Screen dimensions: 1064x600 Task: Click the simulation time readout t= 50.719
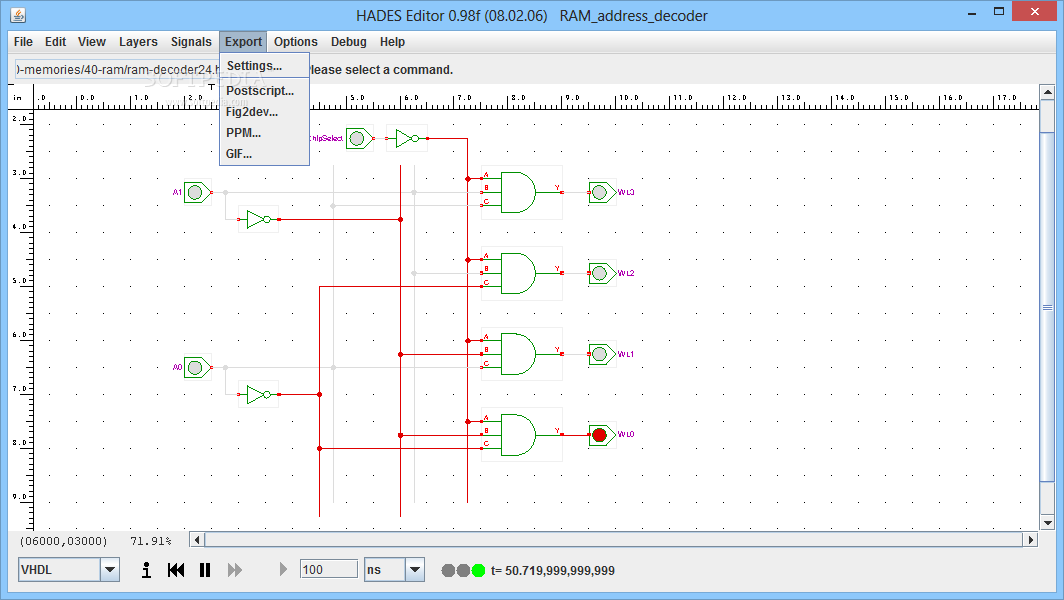pyautogui.click(x=552, y=571)
